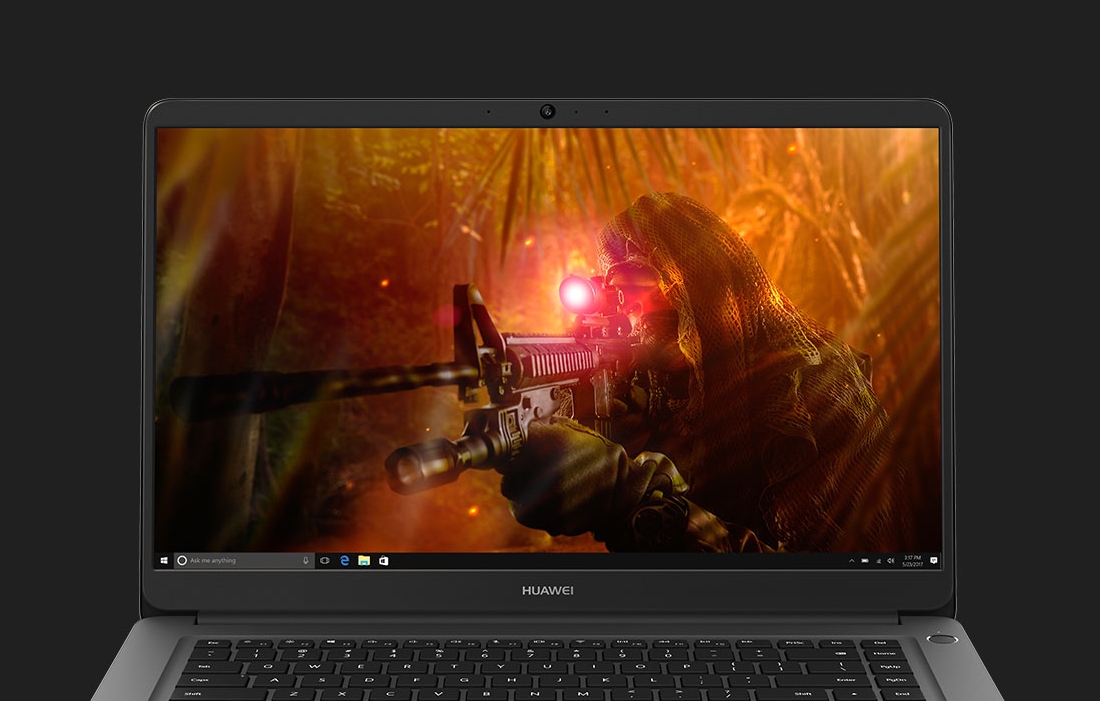Open the Windows Start menu
The width and height of the screenshot is (1100, 701).
[163, 561]
